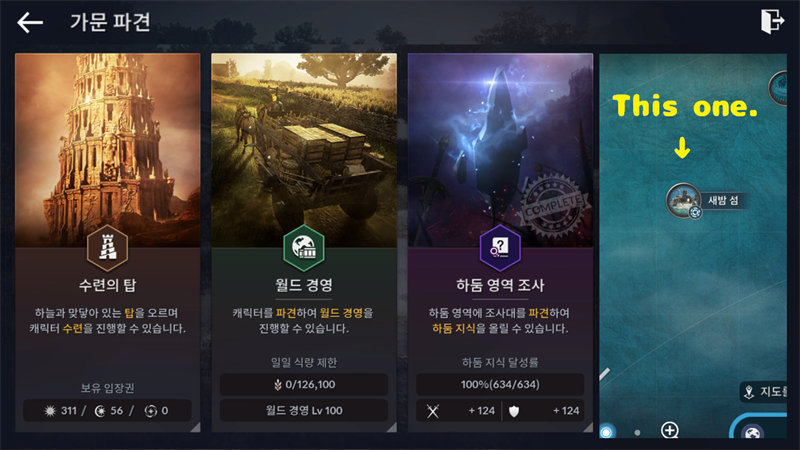
Task: Expand the corner arrow of the 하둠 영역 조사 card
Action: (x=588, y=428)
